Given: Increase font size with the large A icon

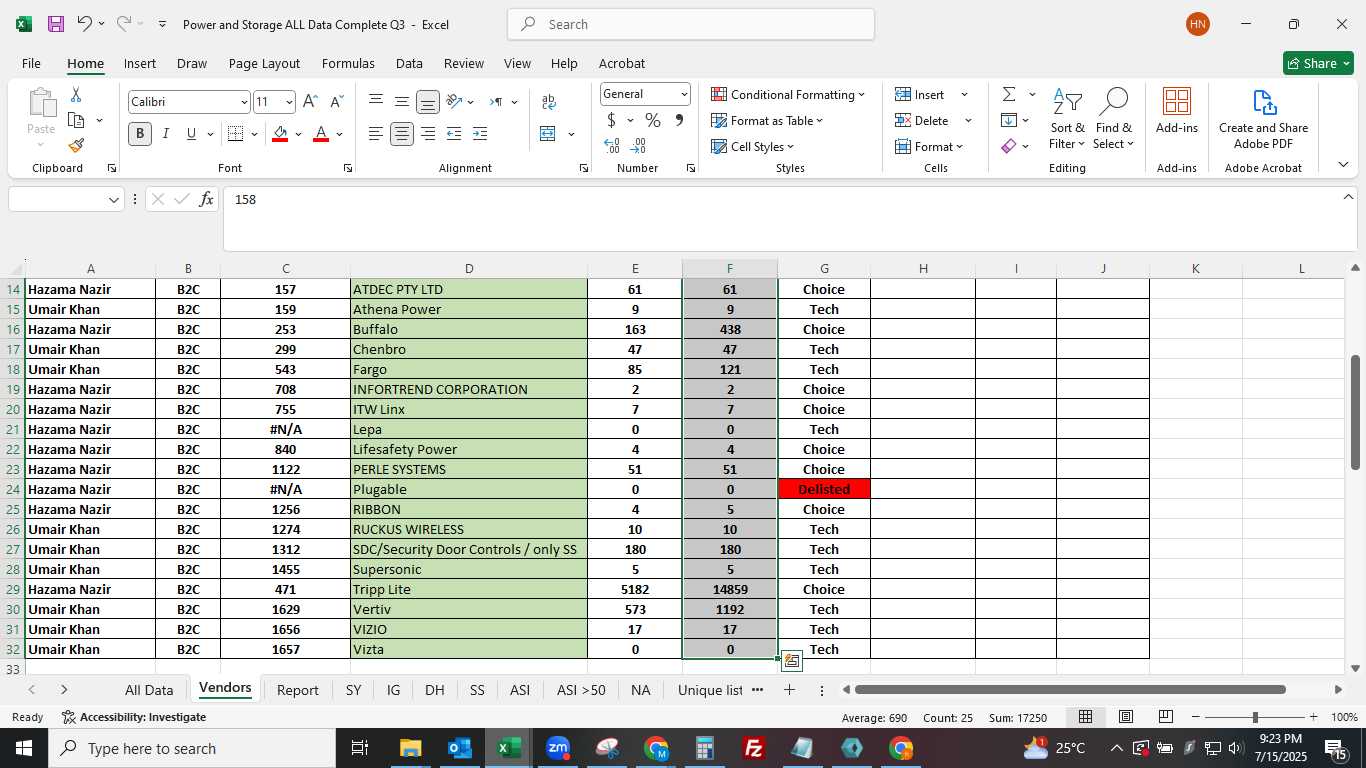Looking at the screenshot, I should click(x=310, y=101).
